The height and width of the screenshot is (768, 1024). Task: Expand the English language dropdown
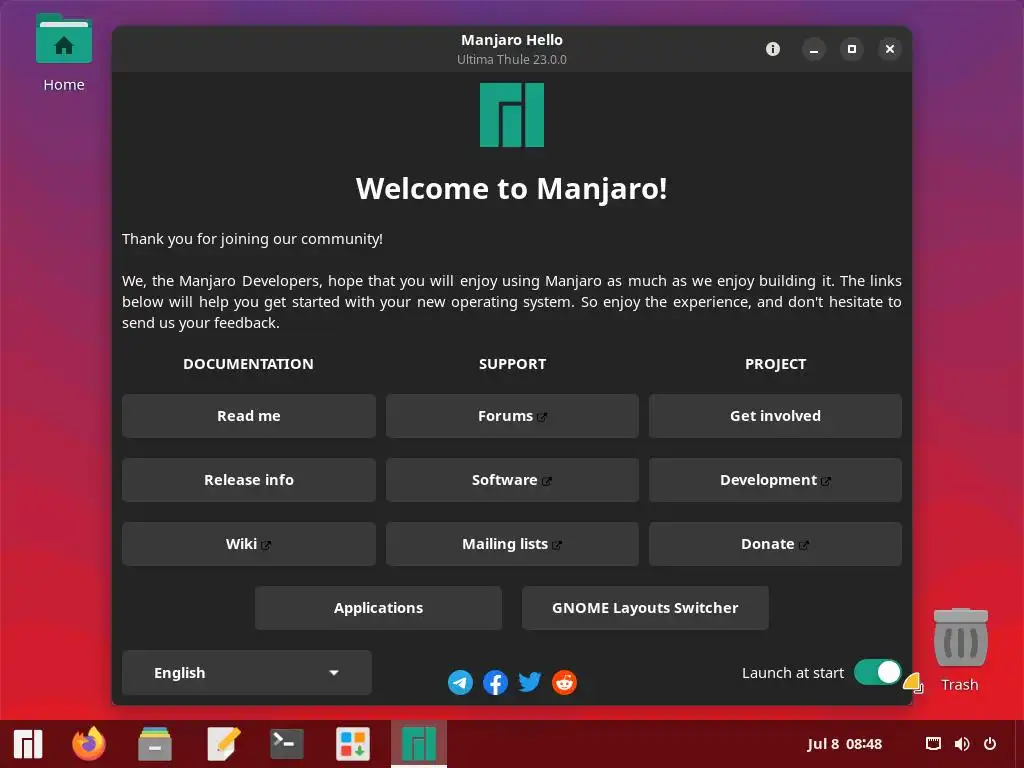247,673
